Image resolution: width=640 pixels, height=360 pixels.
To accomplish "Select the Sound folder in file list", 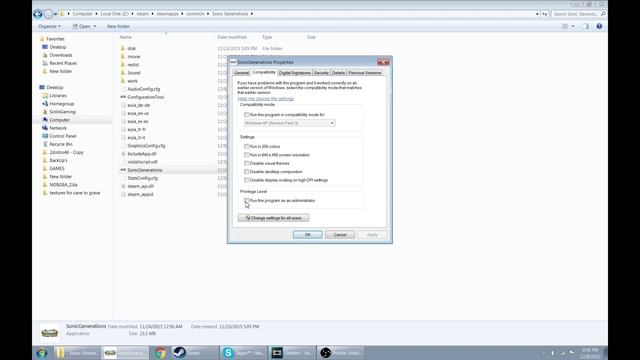I will [x=133, y=73].
